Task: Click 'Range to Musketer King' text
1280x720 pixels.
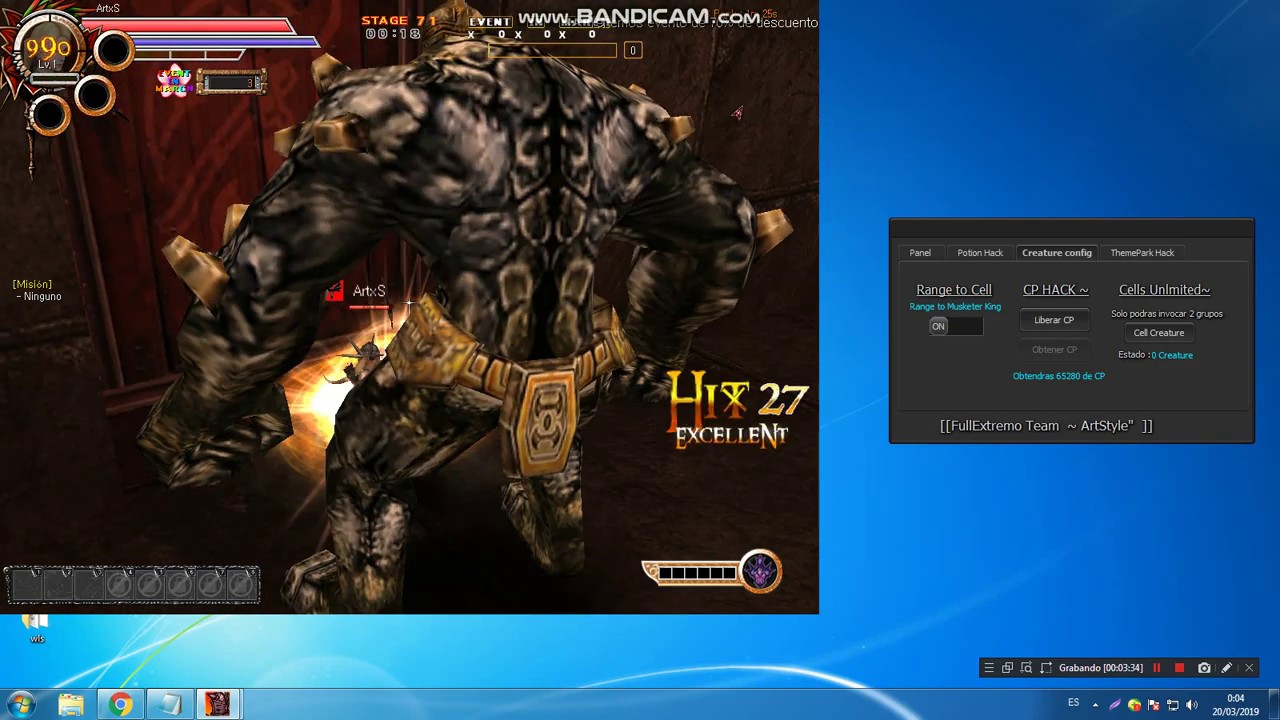Action: 955,307
